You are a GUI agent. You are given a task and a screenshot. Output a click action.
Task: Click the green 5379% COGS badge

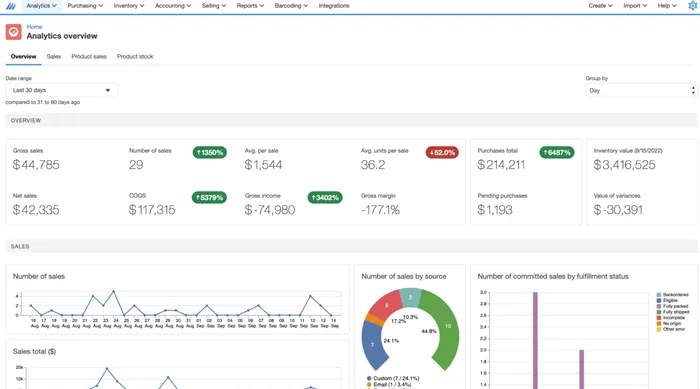click(209, 197)
